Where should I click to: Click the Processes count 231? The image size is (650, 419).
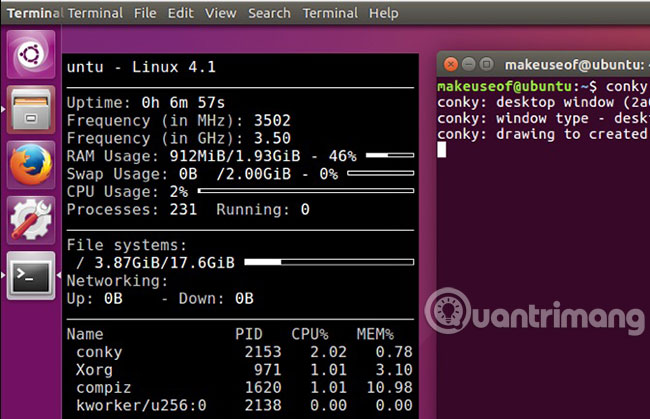pos(183,209)
